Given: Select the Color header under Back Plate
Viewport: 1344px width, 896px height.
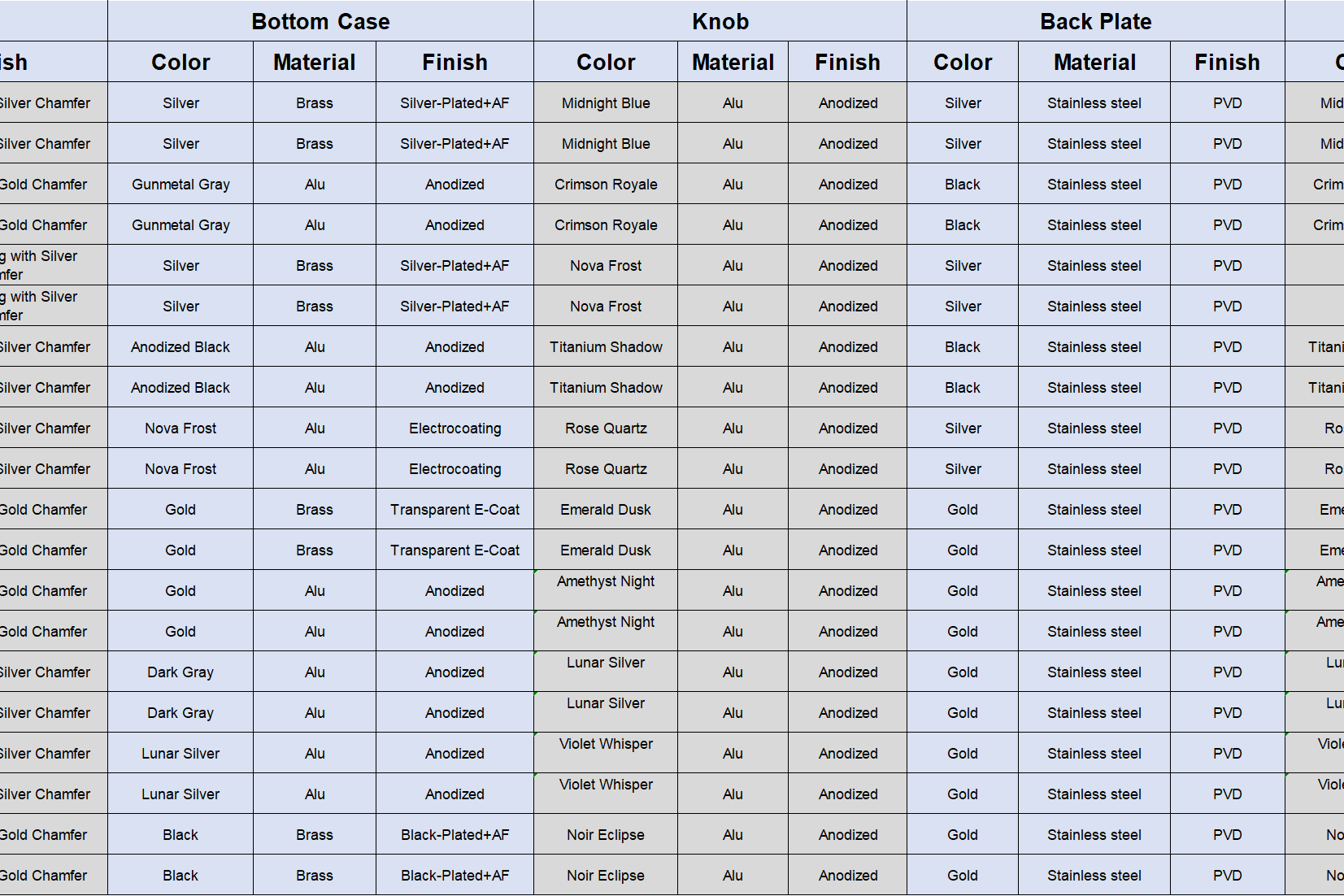Looking at the screenshot, I should click(x=963, y=62).
